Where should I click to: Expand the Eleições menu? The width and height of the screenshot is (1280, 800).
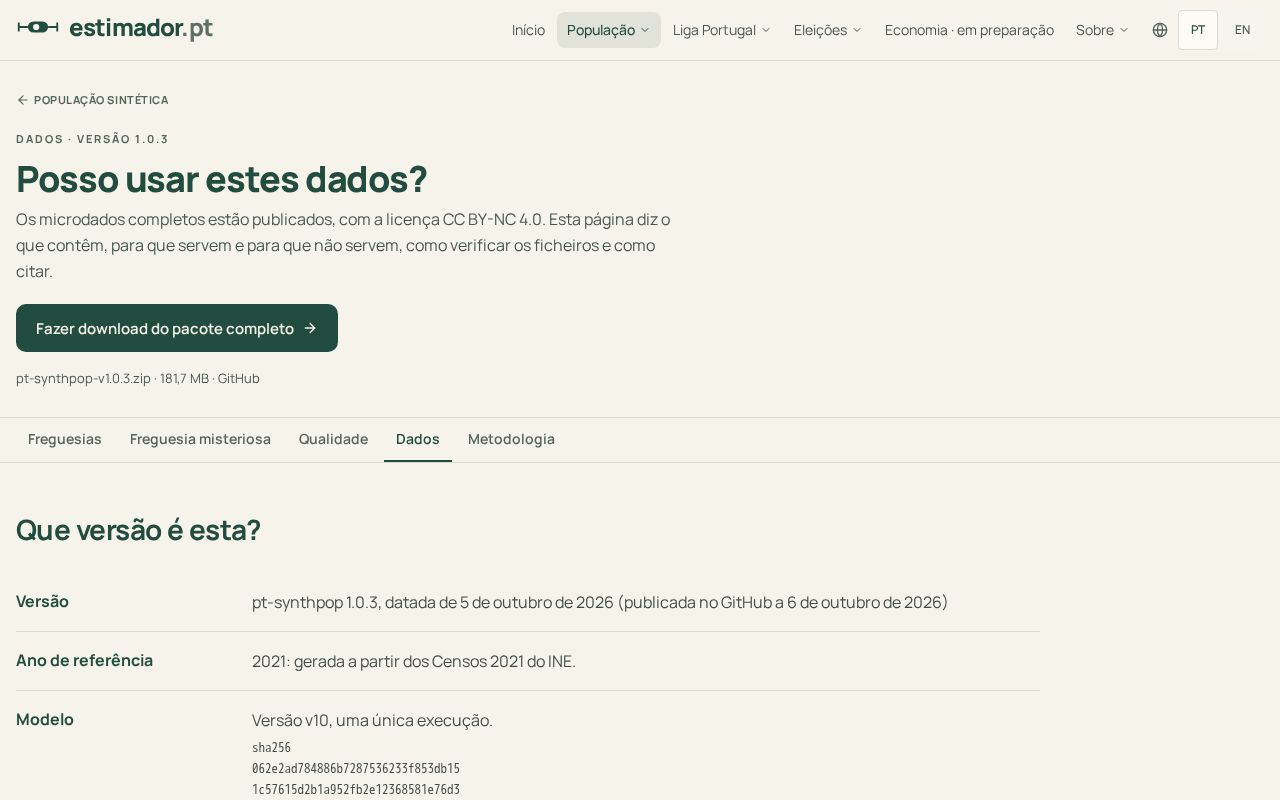click(828, 30)
